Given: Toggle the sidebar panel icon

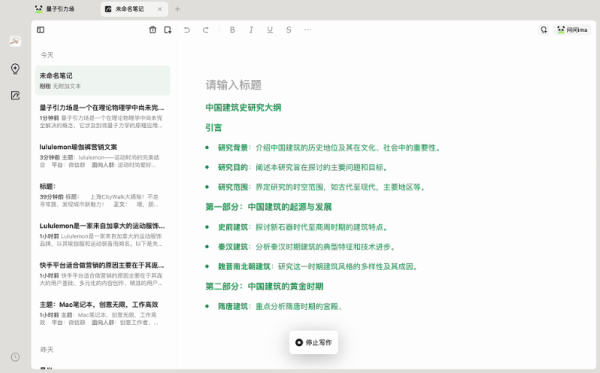Looking at the screenshot, I should (x=41, y=30).
